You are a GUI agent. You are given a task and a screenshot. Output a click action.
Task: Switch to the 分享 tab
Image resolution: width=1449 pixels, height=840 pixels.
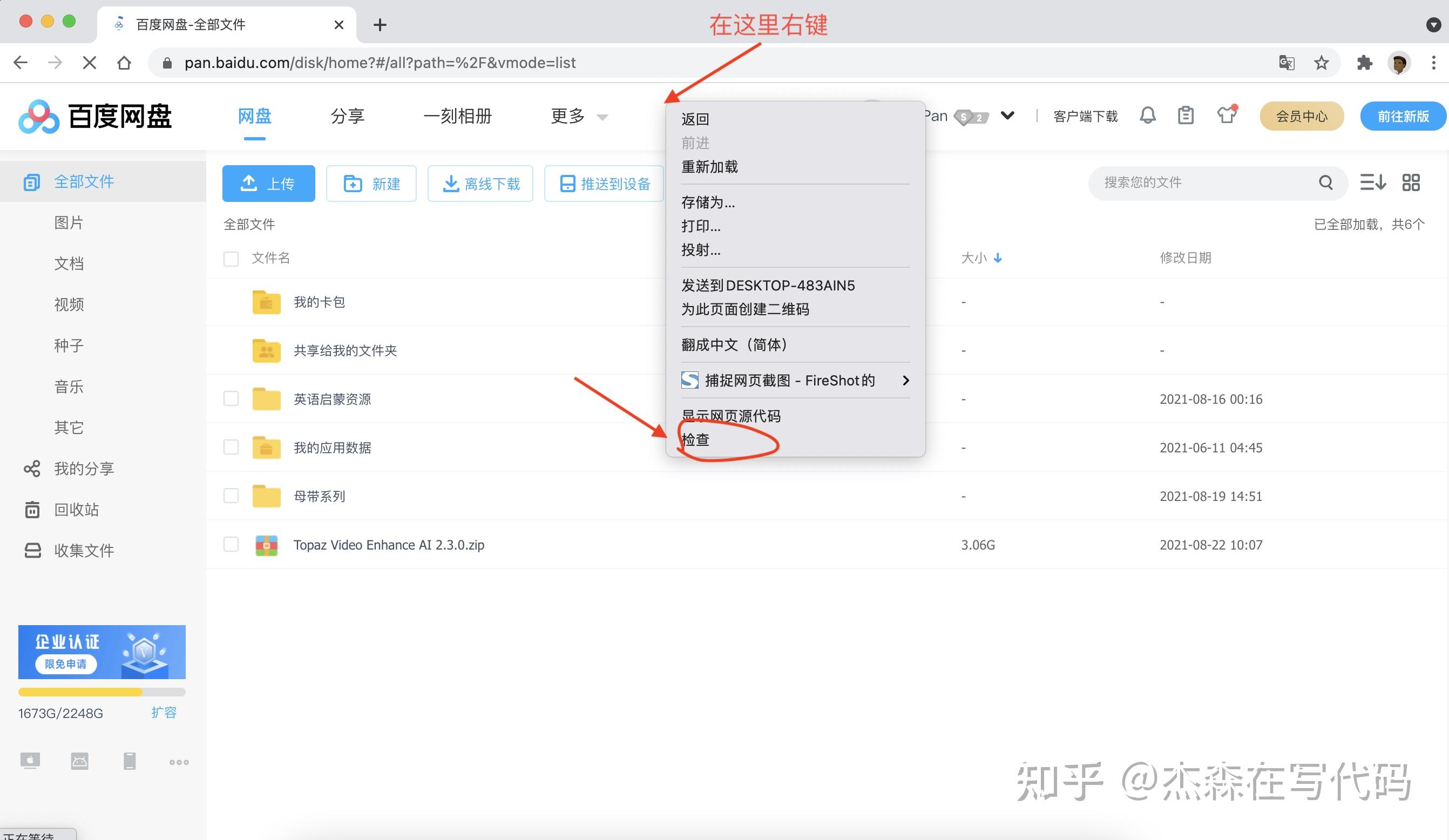[x=347, y=116]
